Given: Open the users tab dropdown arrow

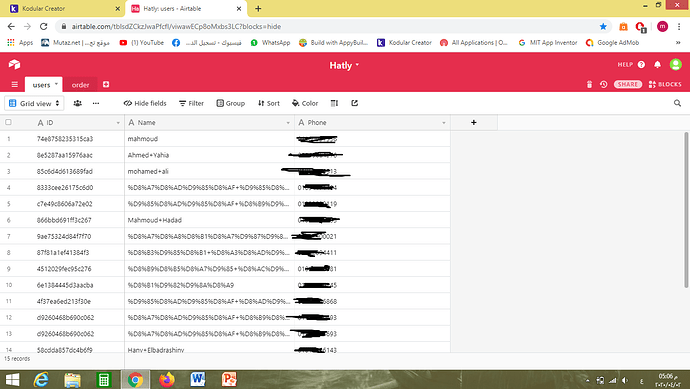Looking at the screenshot, I should [56, 84].
